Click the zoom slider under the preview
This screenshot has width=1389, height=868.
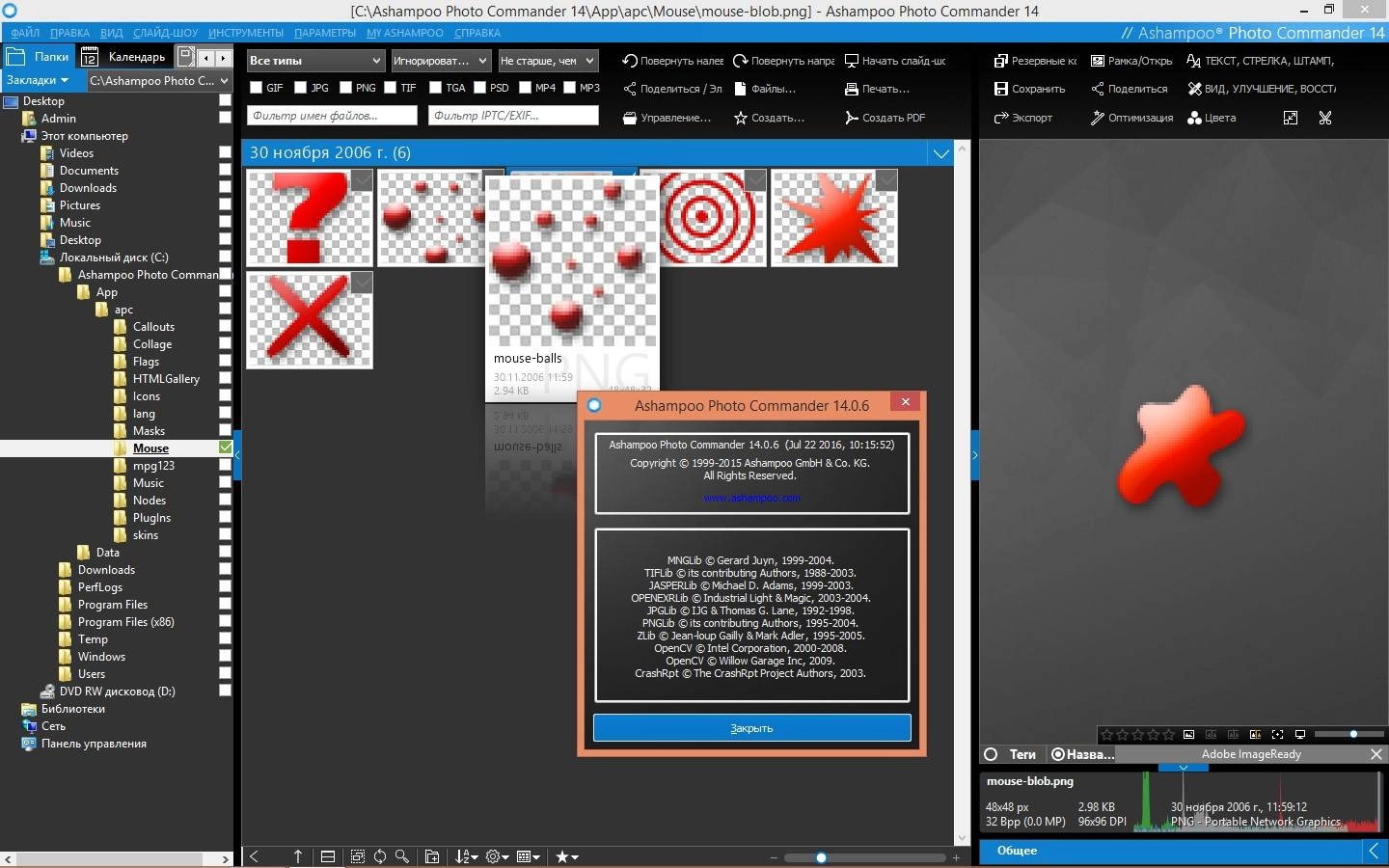coord(1348,735)
